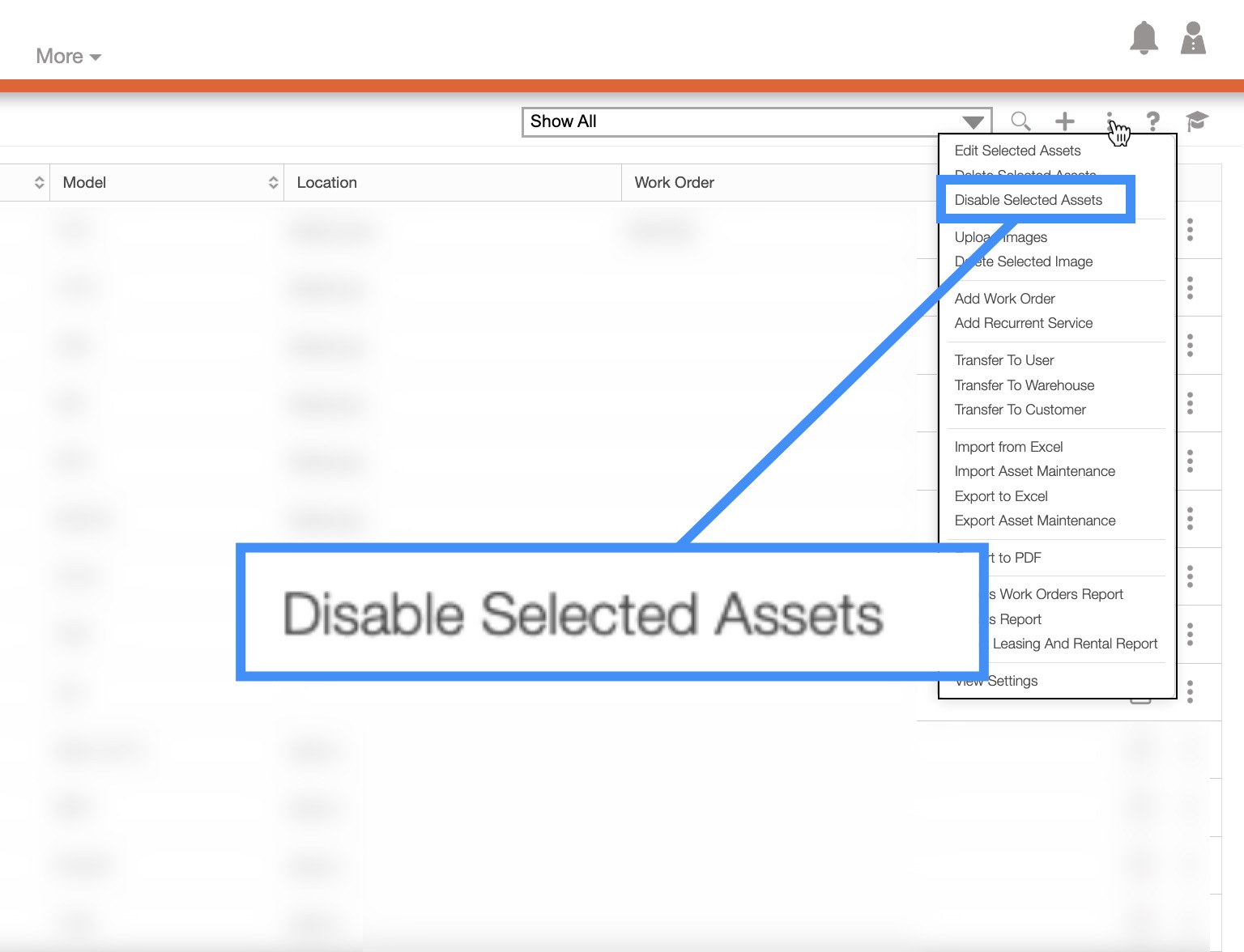Click Import from Excel

pyautogui.click(x=1008, y=447)
